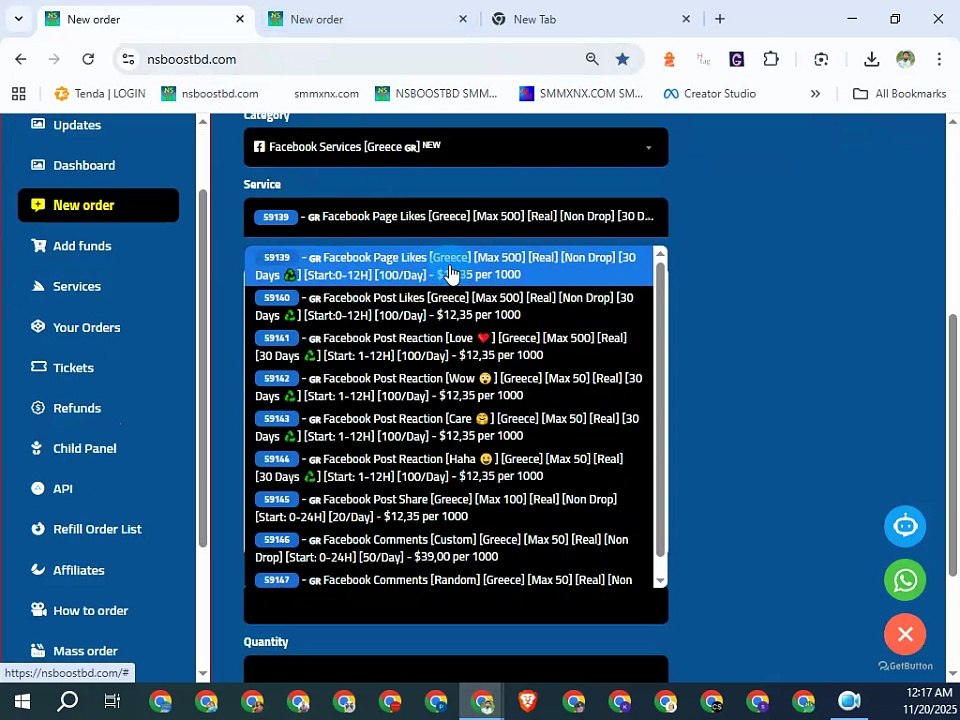
Task: Open the Chrome three-dot menu
Action: tap(939, 59)
